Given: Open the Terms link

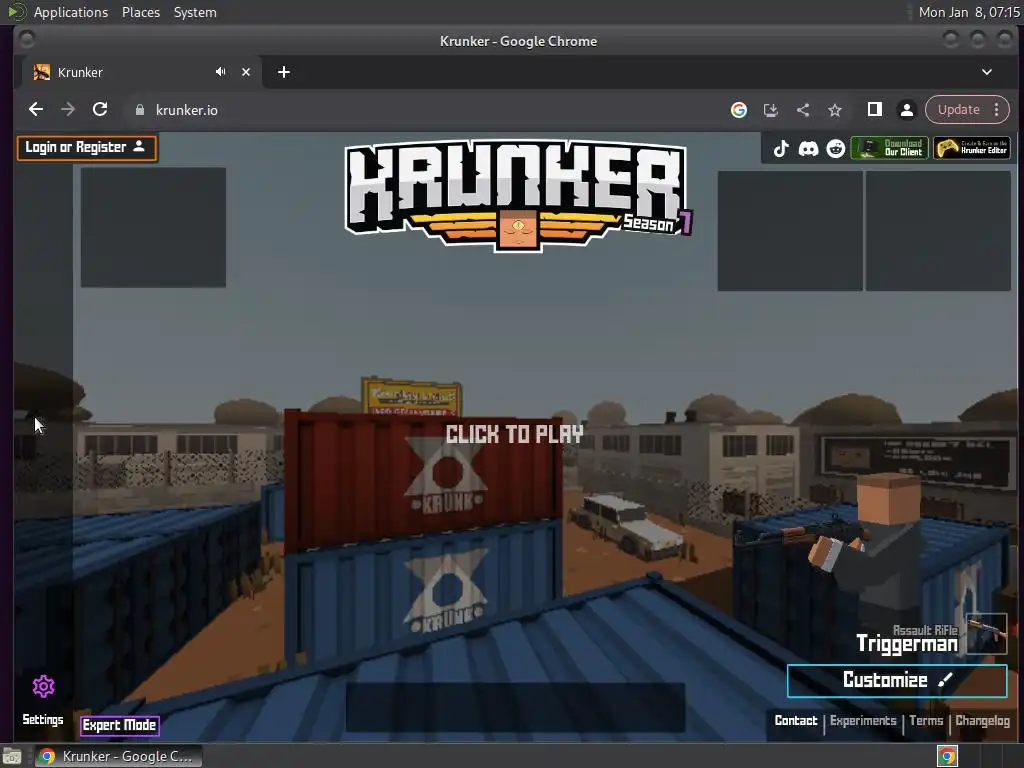Looking at the screenshot, I should coord(926,720).
